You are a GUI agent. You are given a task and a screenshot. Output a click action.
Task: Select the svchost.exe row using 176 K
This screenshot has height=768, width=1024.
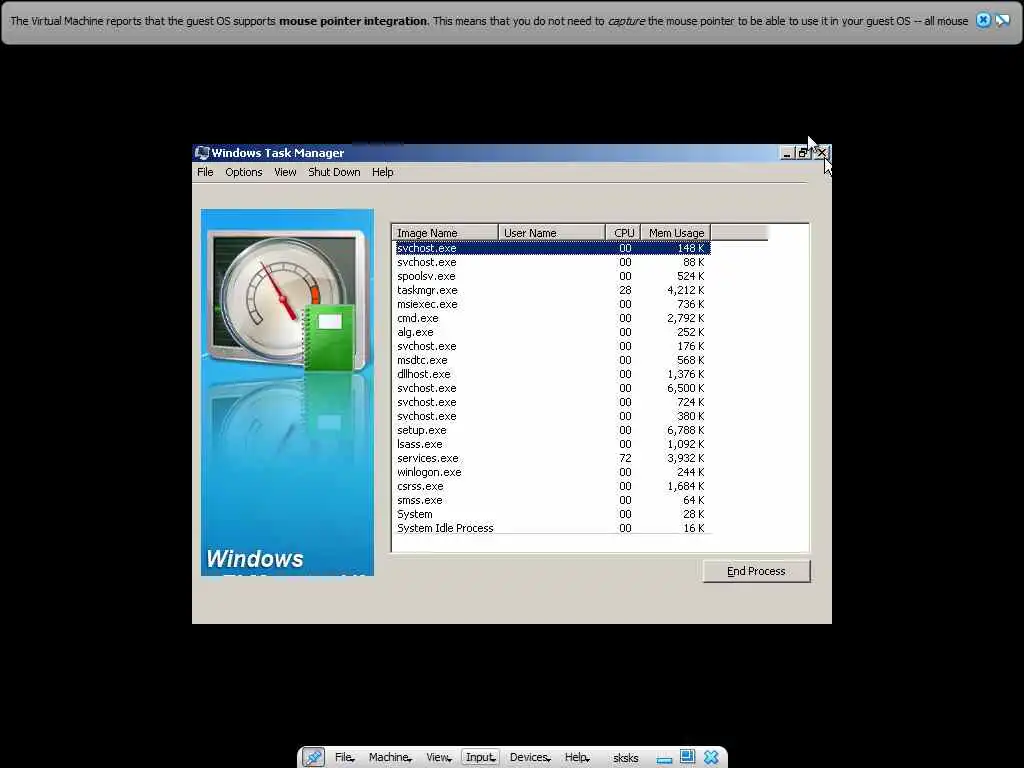pyautogui.click(x=552, y=346)
